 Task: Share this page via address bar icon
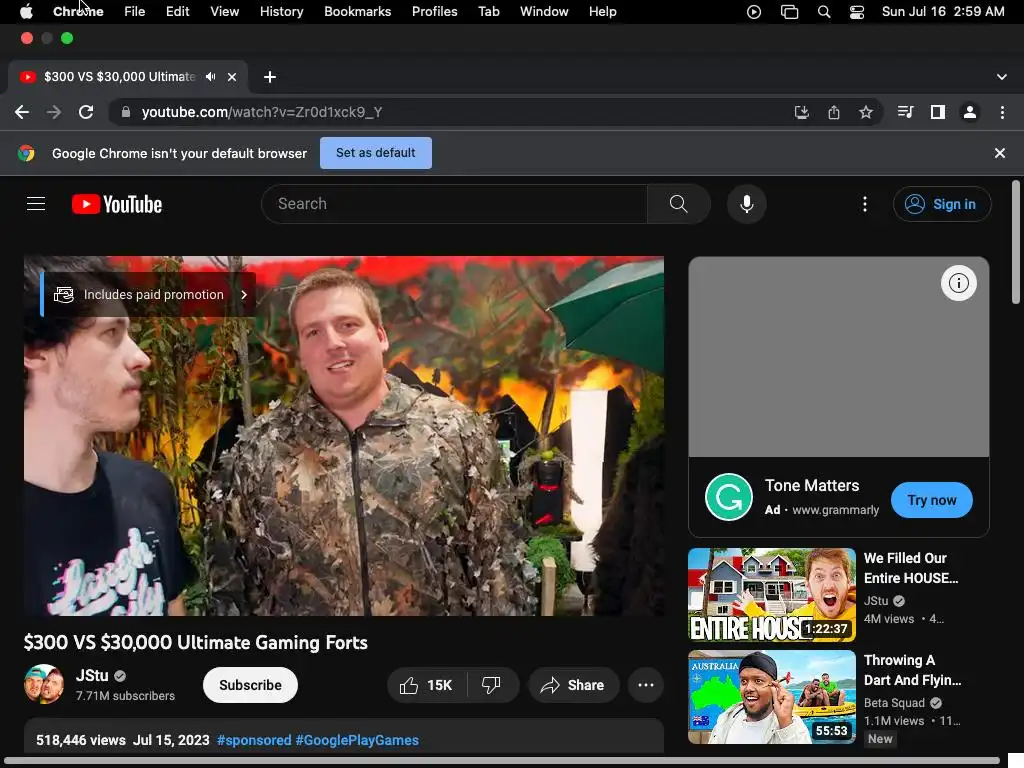click(x=833, y=112)
